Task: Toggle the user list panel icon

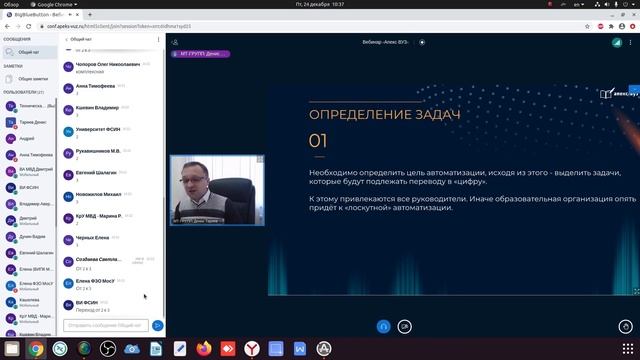Action: [x=175, y=42]
